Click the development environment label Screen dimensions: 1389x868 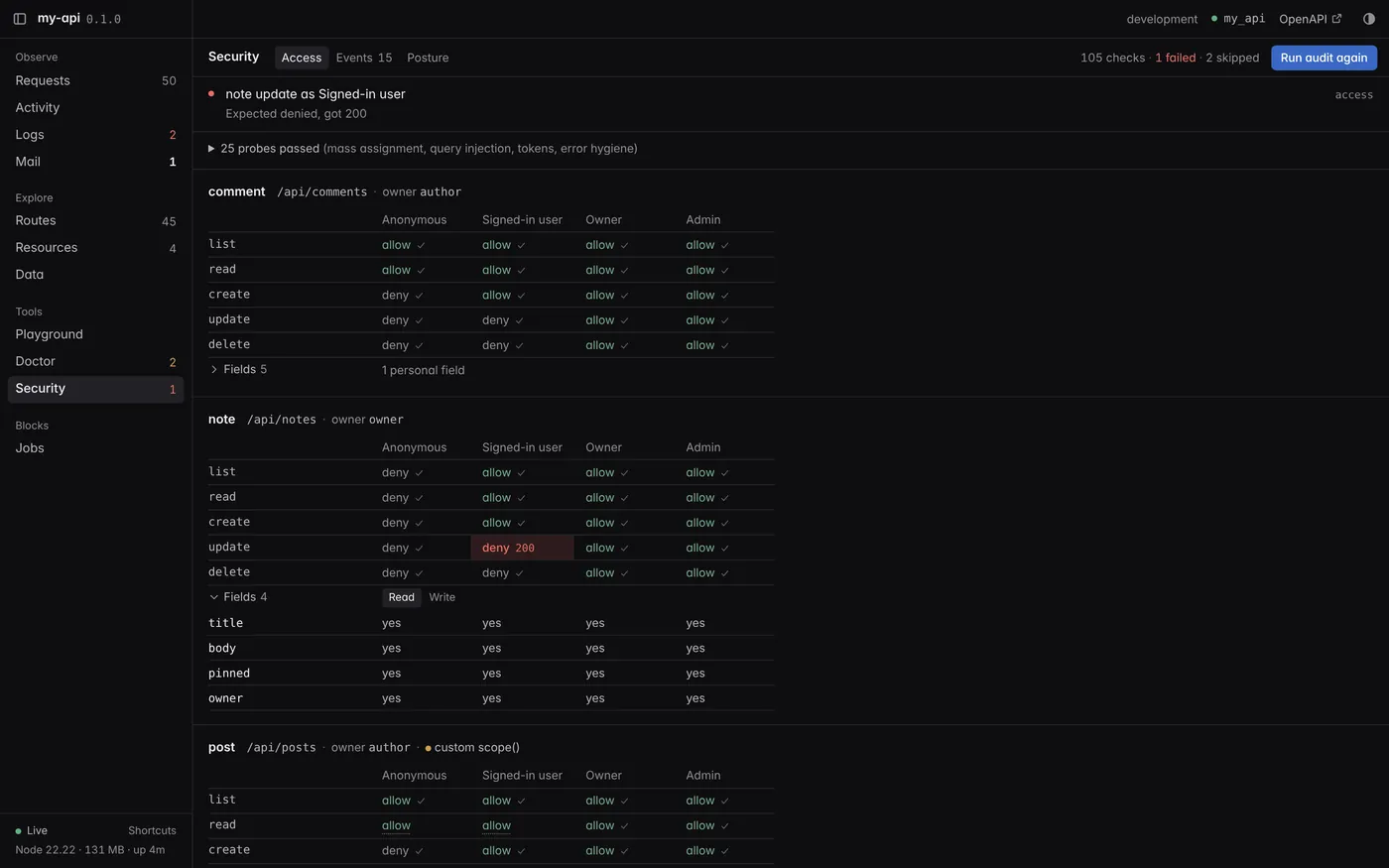[1162, 19]
